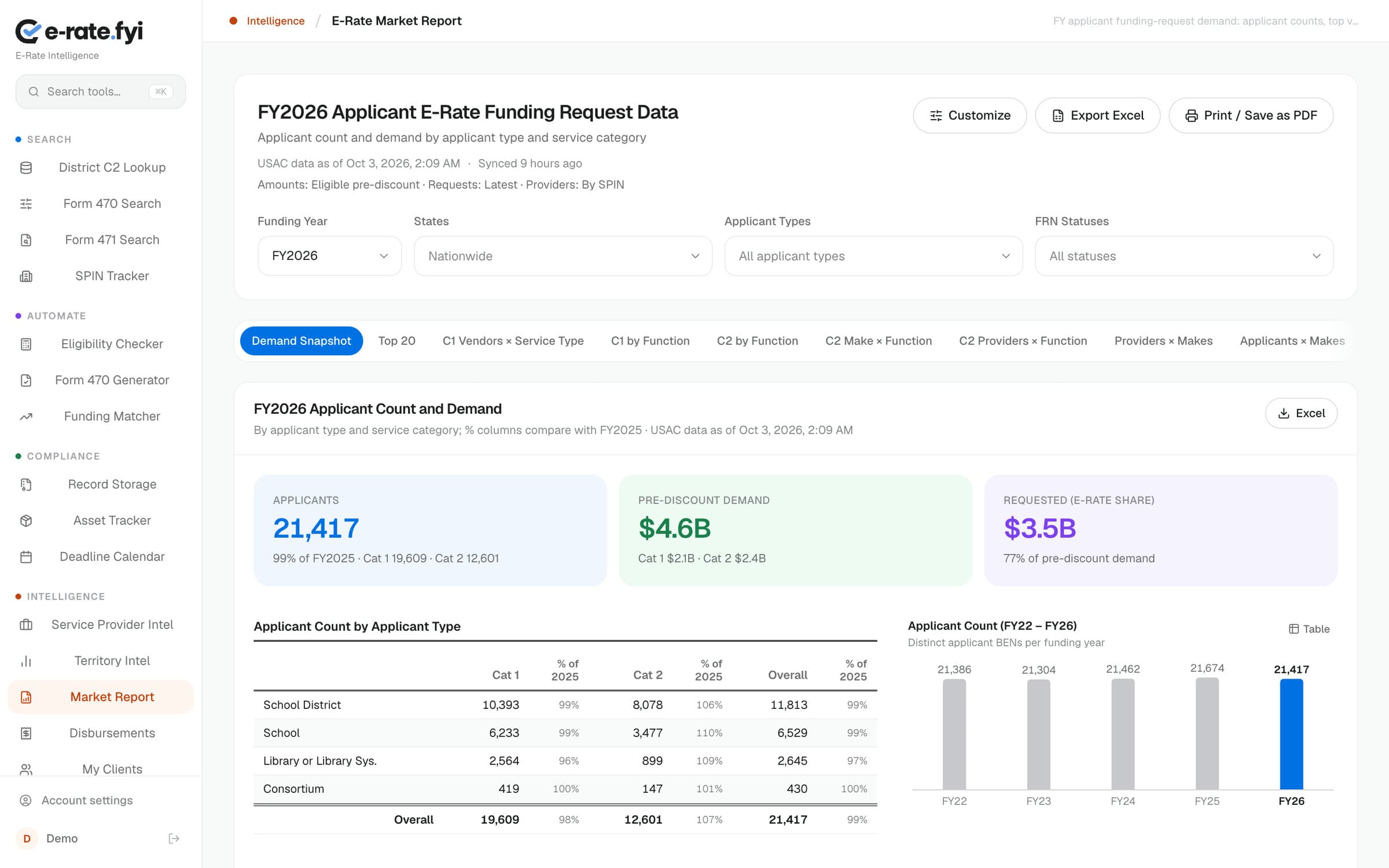
Task: Click the Record Storage icon
Action: tap(26, 484)
